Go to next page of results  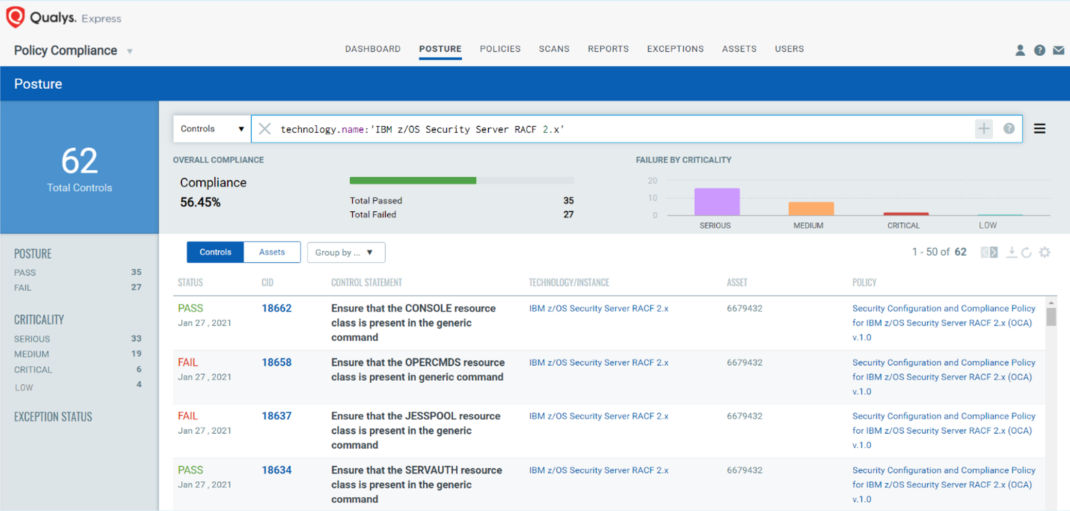tap(994, 252)
